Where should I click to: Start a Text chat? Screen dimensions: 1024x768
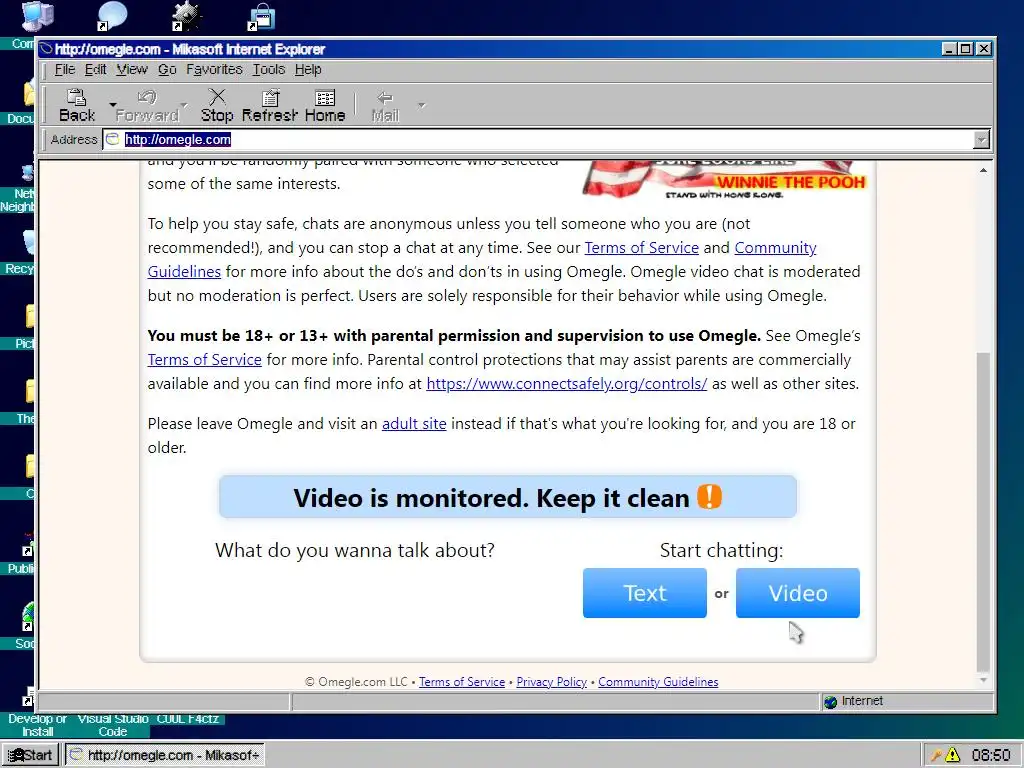(645, 593)
